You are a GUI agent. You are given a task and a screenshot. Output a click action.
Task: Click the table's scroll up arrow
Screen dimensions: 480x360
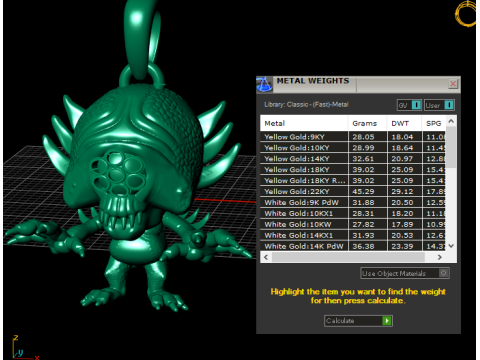tap(451, 121)
